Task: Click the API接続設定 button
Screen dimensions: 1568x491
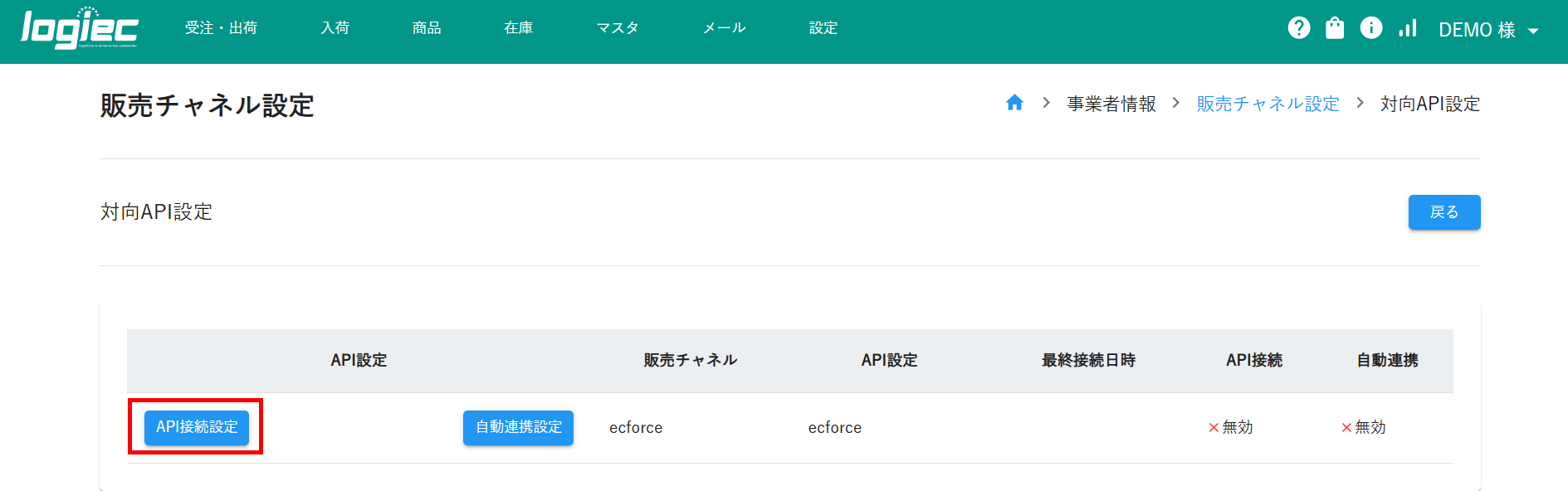Action: [x=197, y=427]
